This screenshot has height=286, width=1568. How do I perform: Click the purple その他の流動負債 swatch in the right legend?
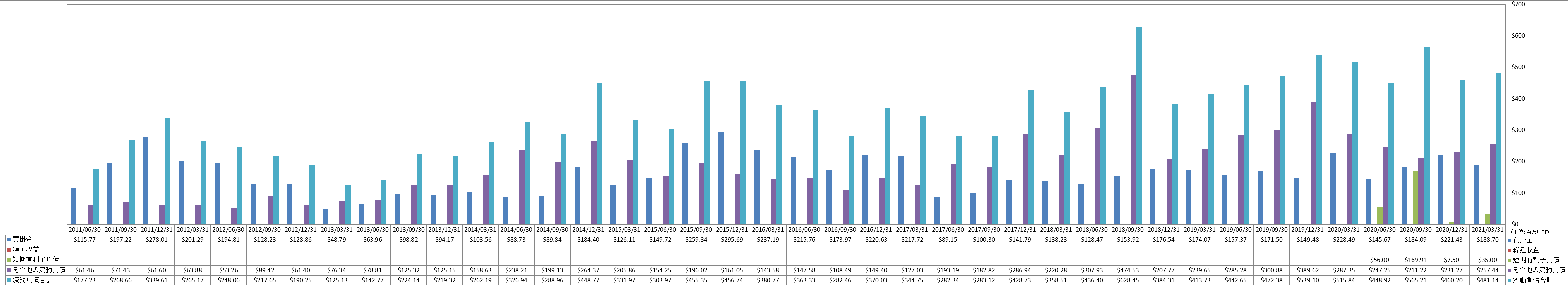point(1510,270)
